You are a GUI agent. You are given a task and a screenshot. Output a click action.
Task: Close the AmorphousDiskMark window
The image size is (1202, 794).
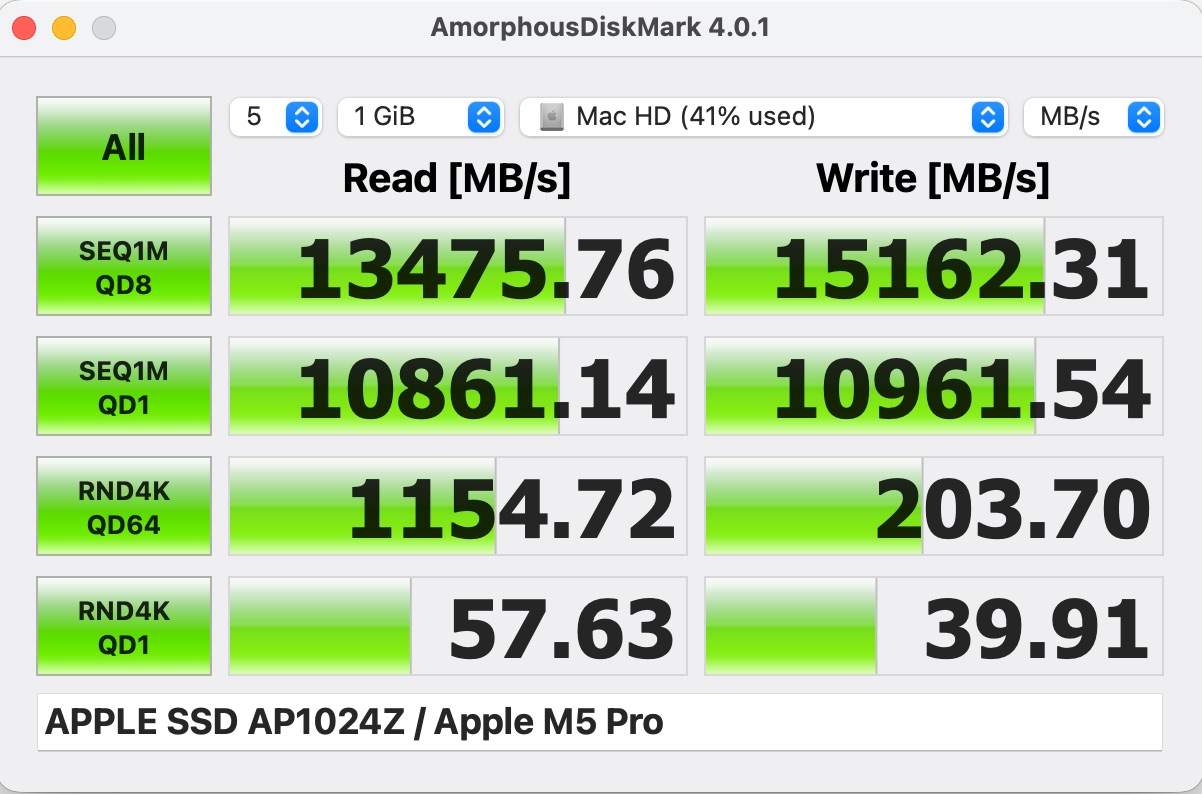(x=24, y=28)
